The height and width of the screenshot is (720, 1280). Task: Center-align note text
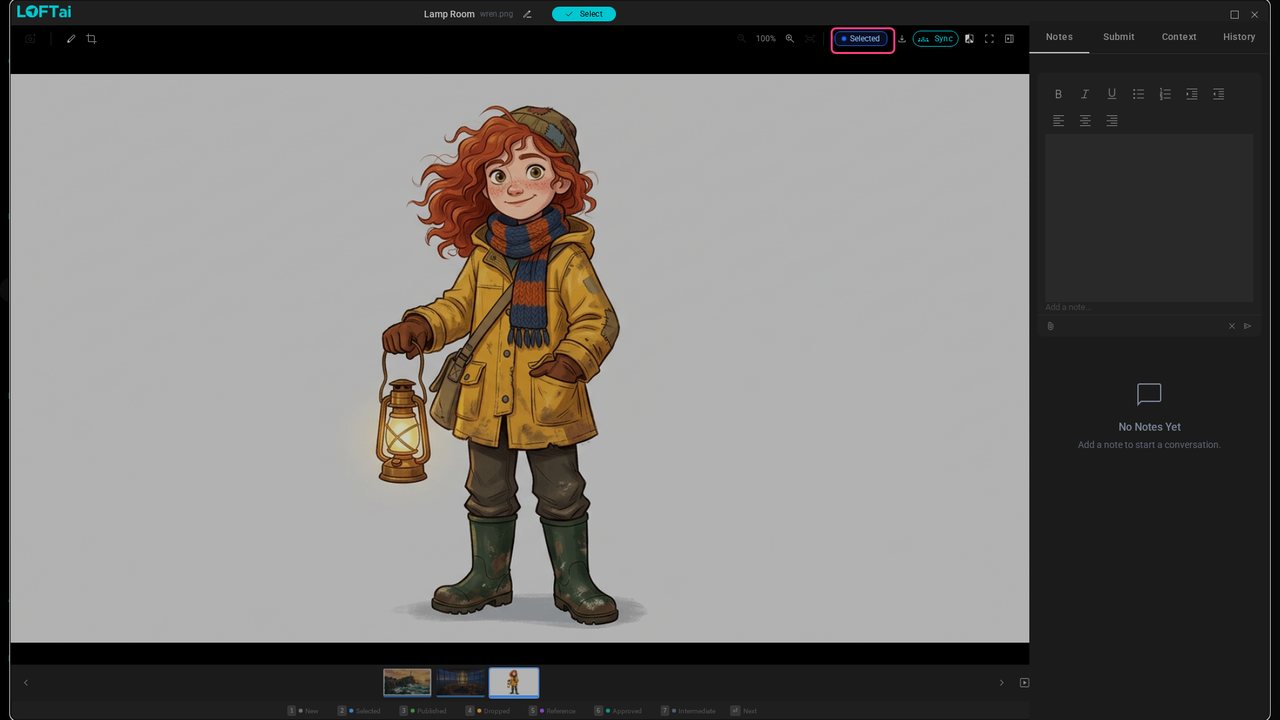(1085, 121)
